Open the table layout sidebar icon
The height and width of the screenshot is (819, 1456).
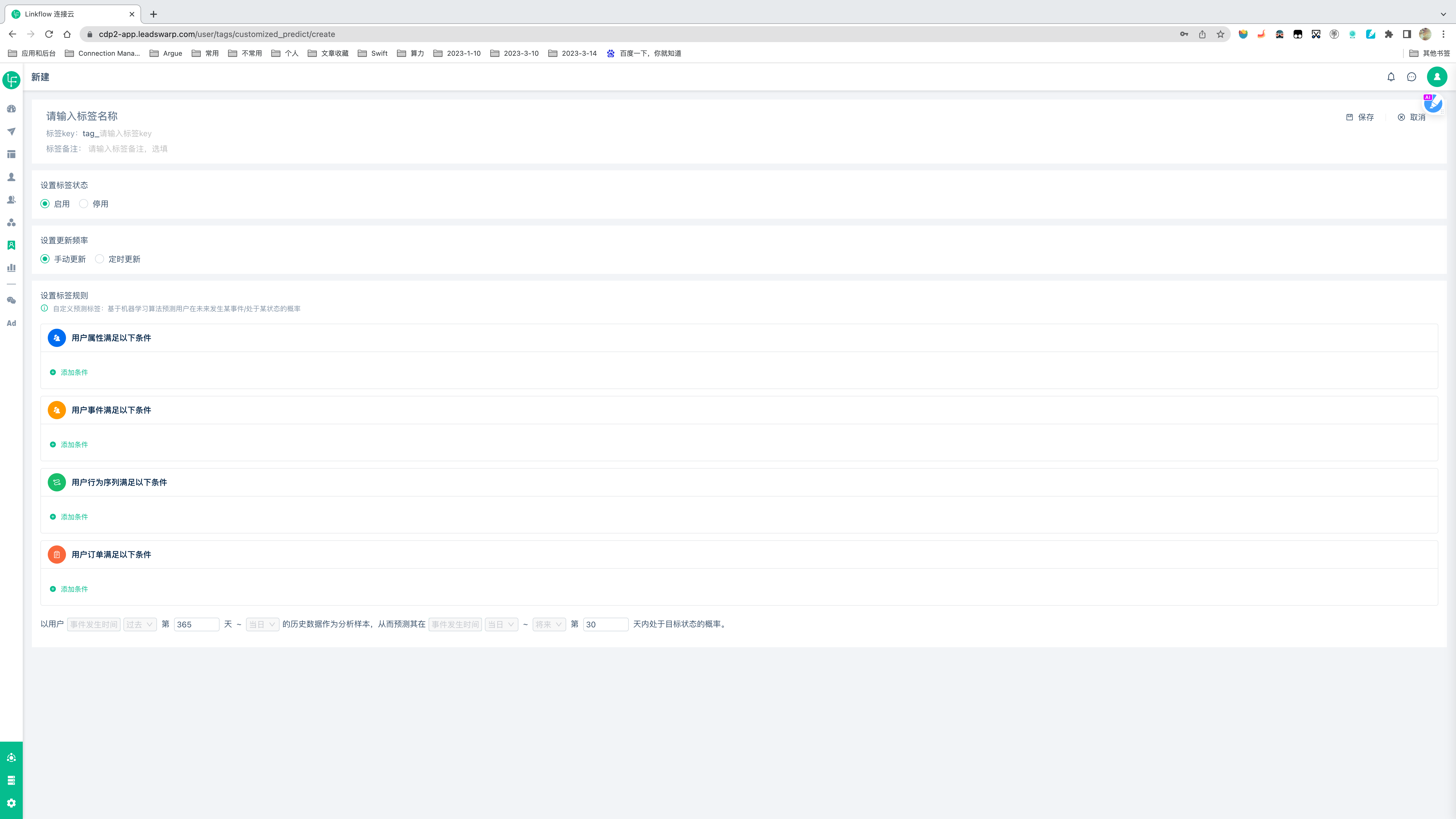(x=11, y=154)
